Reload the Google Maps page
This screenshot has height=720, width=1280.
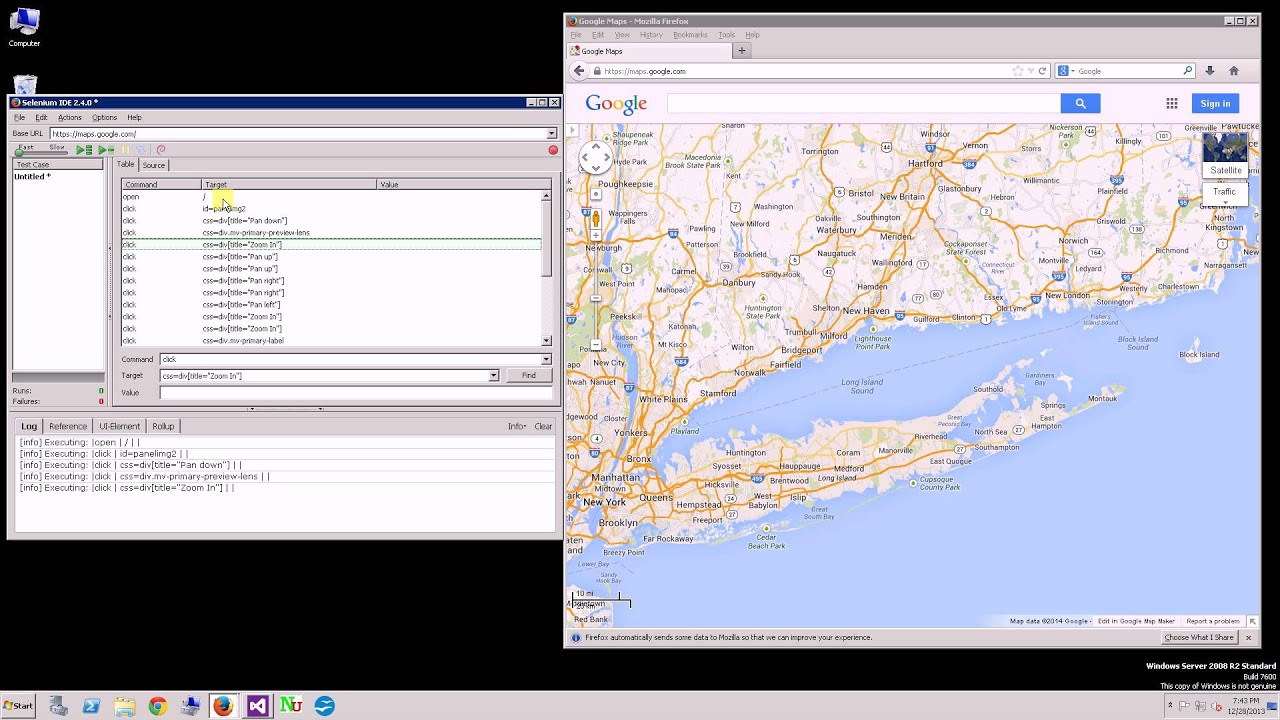(1042, 71)
